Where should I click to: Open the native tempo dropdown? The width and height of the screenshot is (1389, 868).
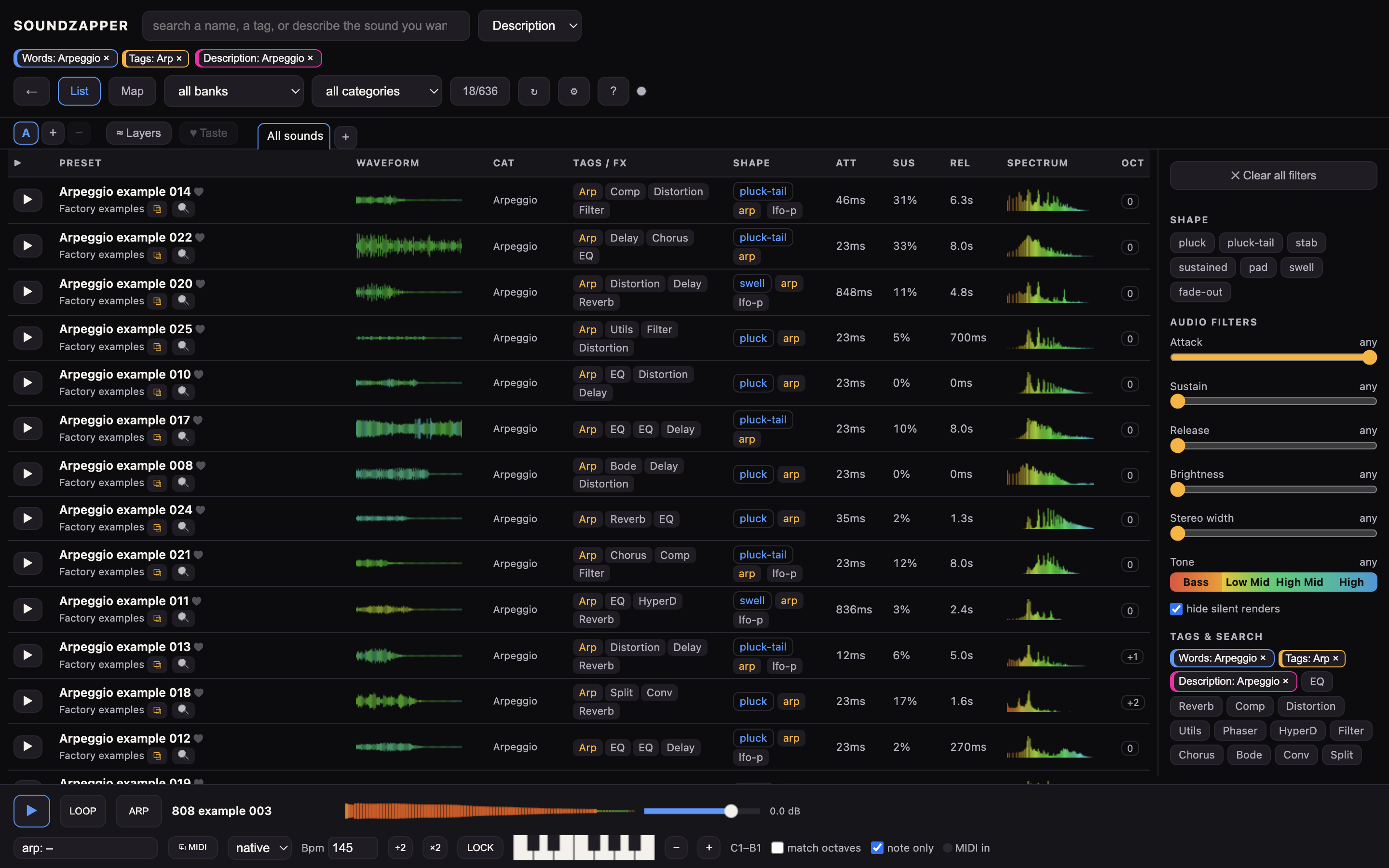click(259, 847)
